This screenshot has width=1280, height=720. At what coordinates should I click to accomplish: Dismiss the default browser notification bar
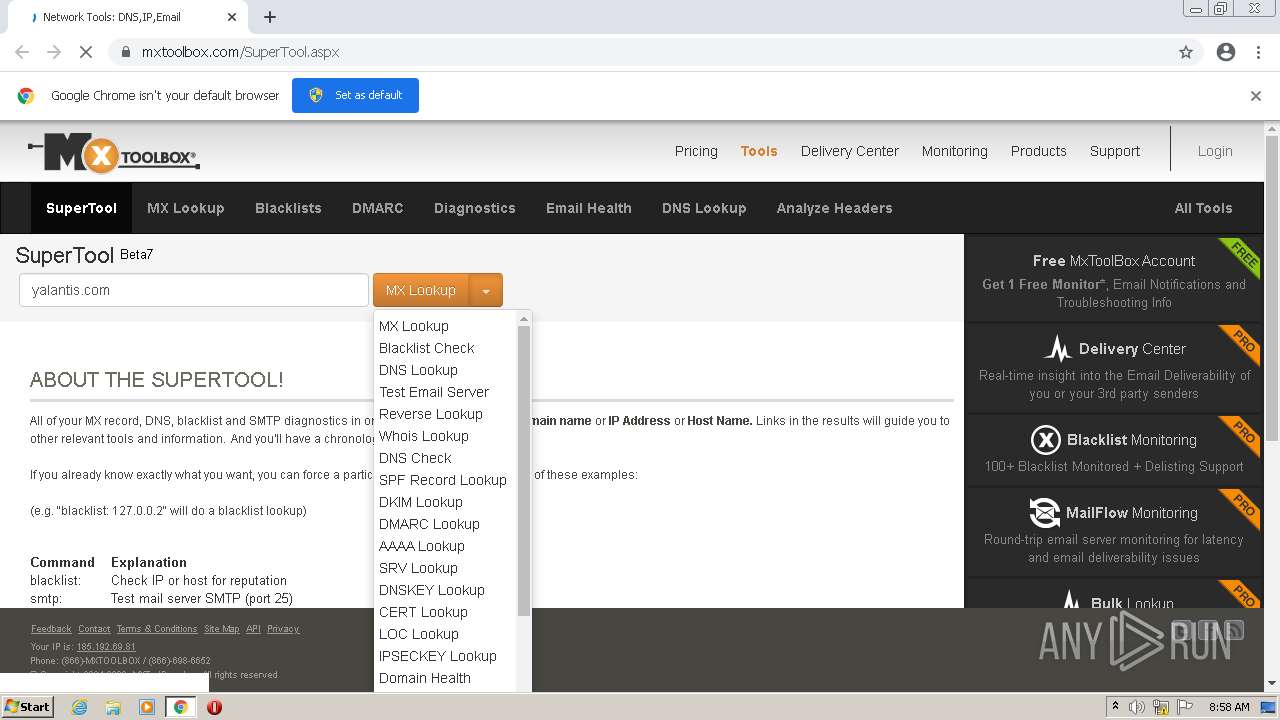click(x=1256, y=96)
